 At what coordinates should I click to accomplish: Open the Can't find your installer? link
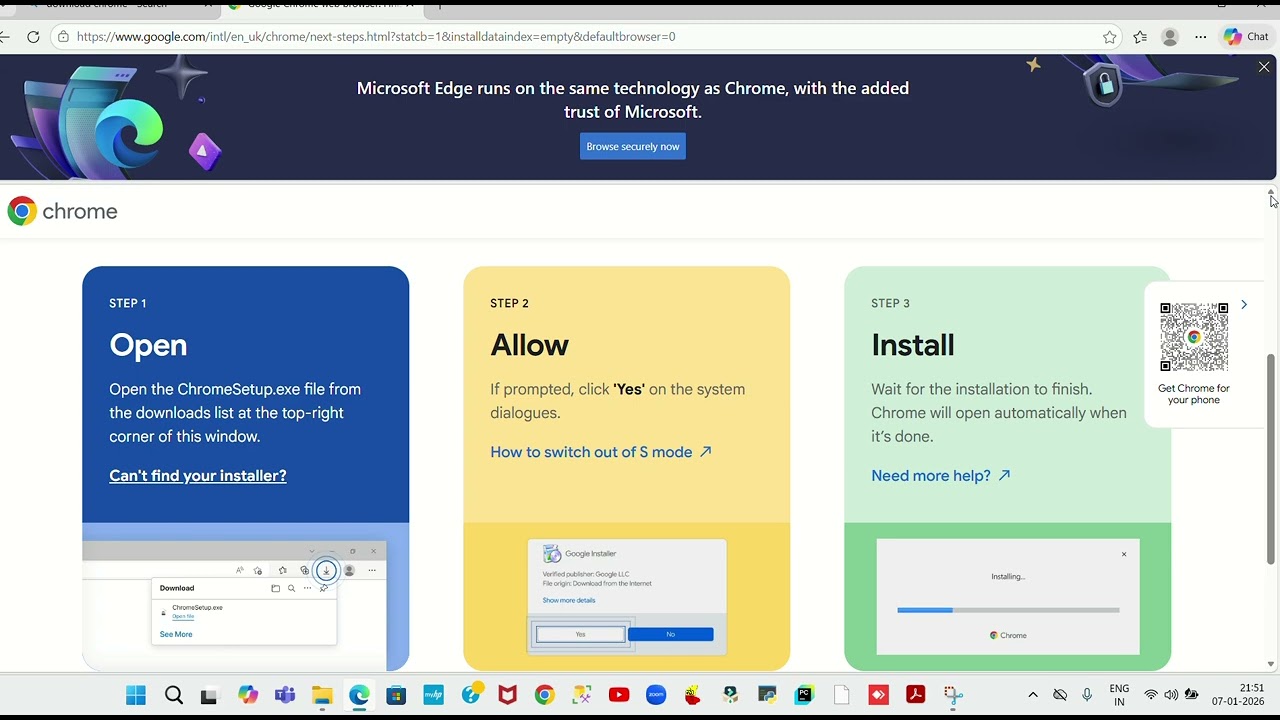click(198, 476)
